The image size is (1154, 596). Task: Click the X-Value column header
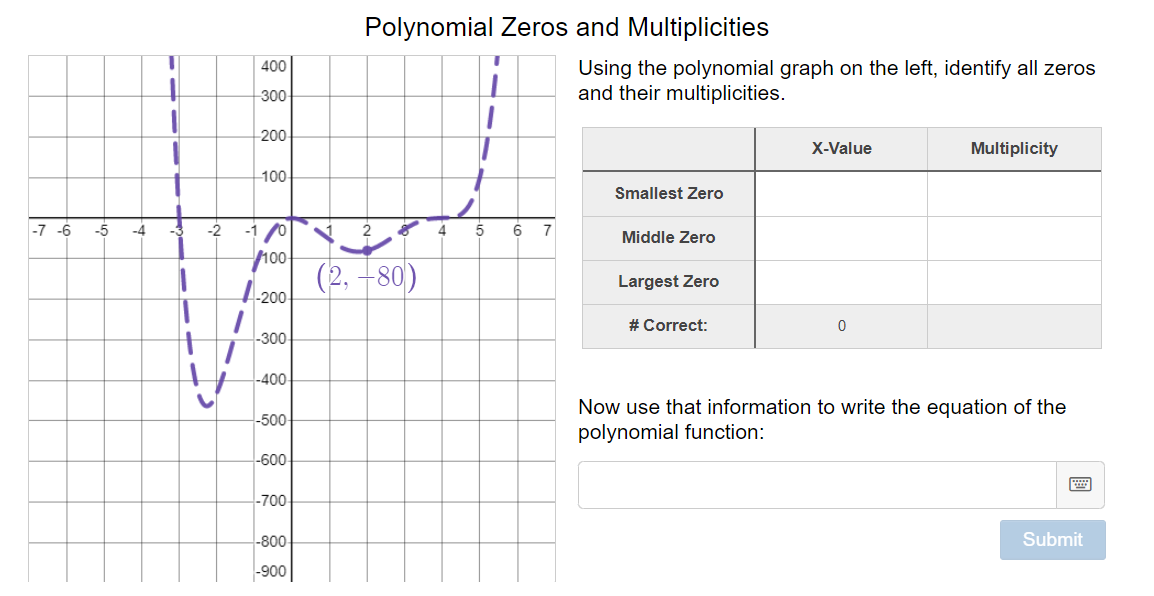tap(841, 148)
